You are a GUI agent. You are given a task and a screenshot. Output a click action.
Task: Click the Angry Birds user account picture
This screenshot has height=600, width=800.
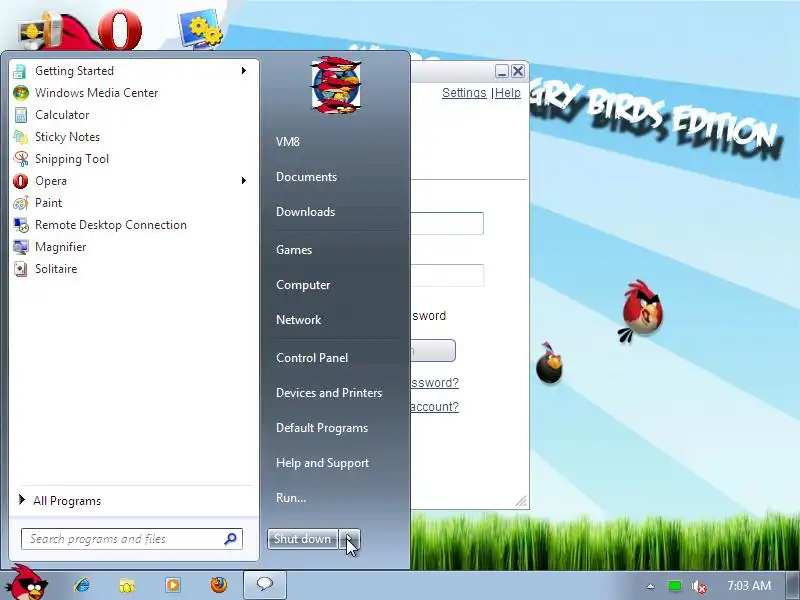click(x=336, y=85)
